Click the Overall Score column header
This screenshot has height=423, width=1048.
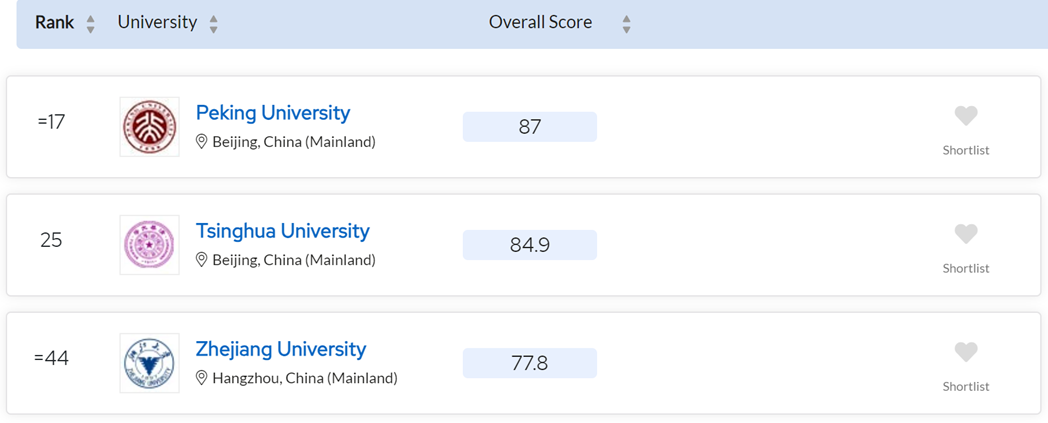pos(541,22)
